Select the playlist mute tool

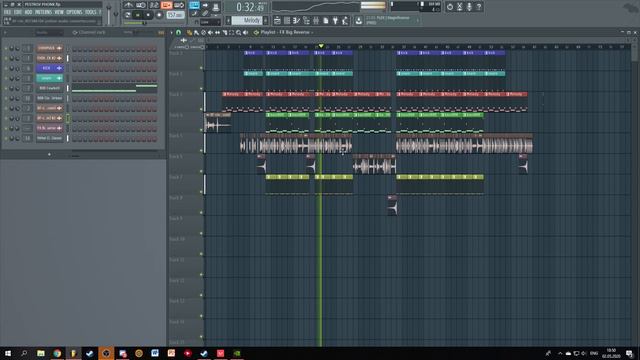[210, 32]
